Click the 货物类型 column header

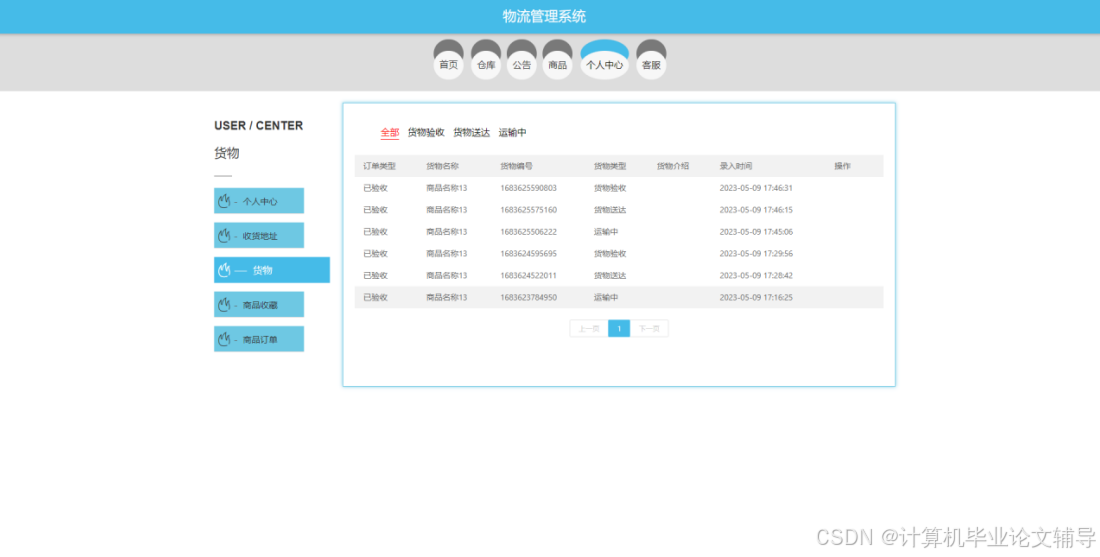pyautogui.click(x=610, y=166)
